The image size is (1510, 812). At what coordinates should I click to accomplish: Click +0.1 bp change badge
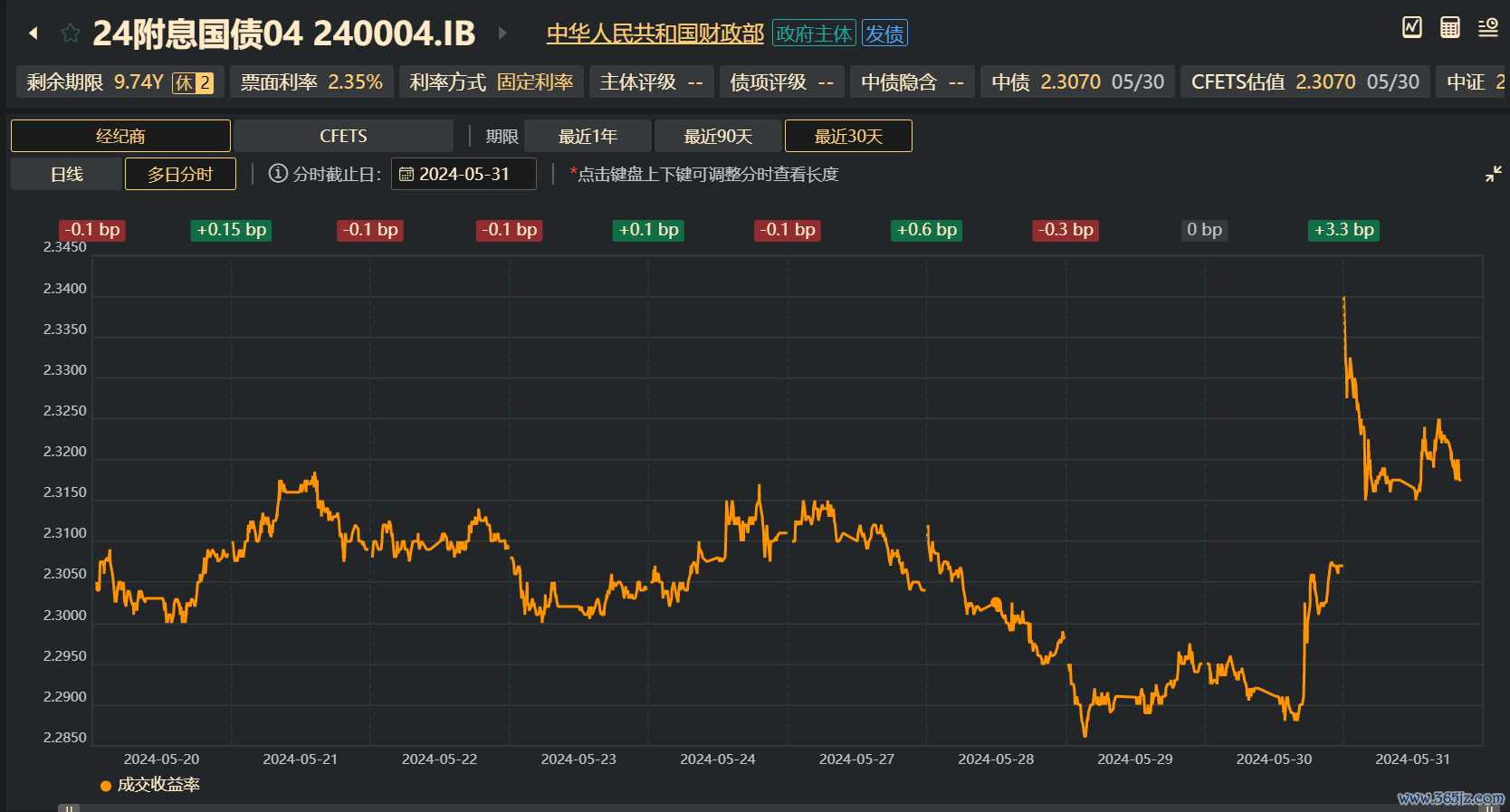click(x=649, y=230)
